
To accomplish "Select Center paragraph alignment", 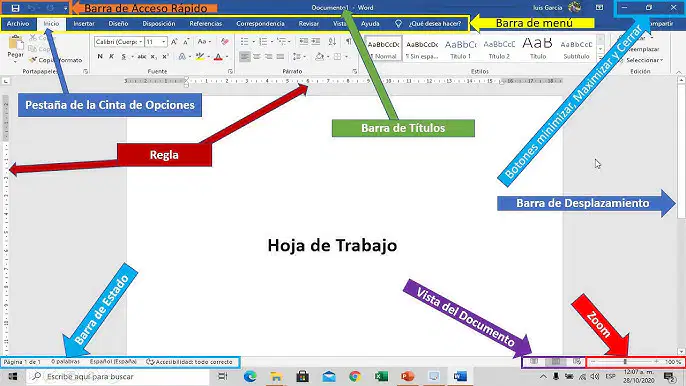I will coord(257,57).
